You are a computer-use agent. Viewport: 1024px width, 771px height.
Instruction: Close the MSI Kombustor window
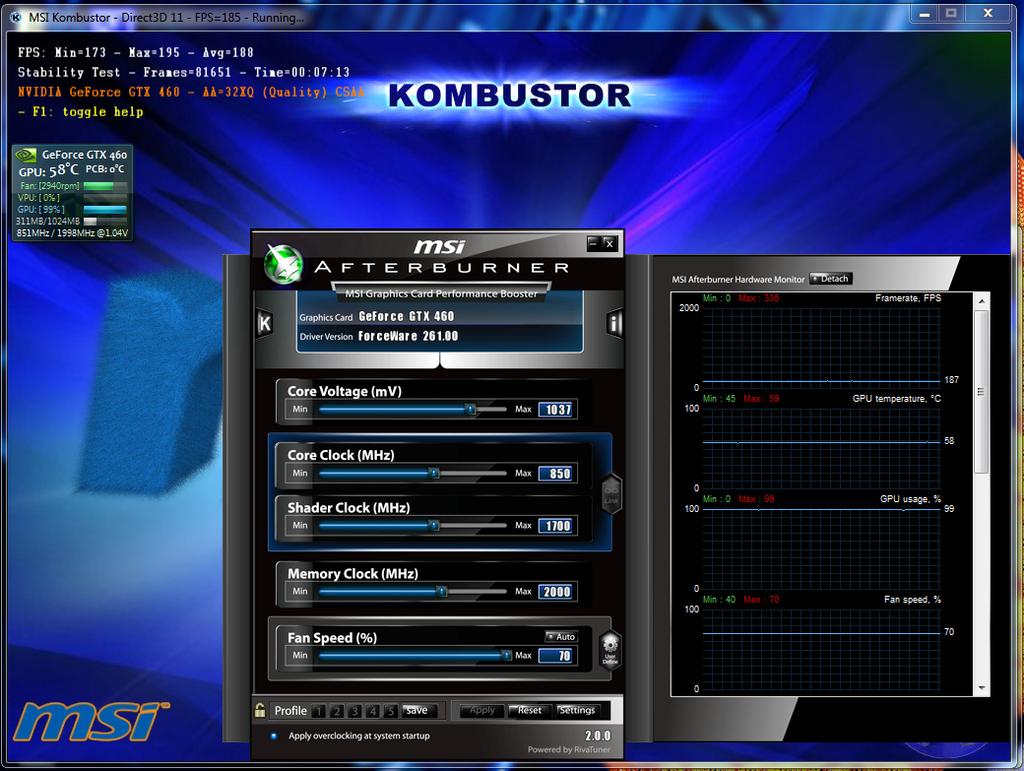(x=987, y=14)
